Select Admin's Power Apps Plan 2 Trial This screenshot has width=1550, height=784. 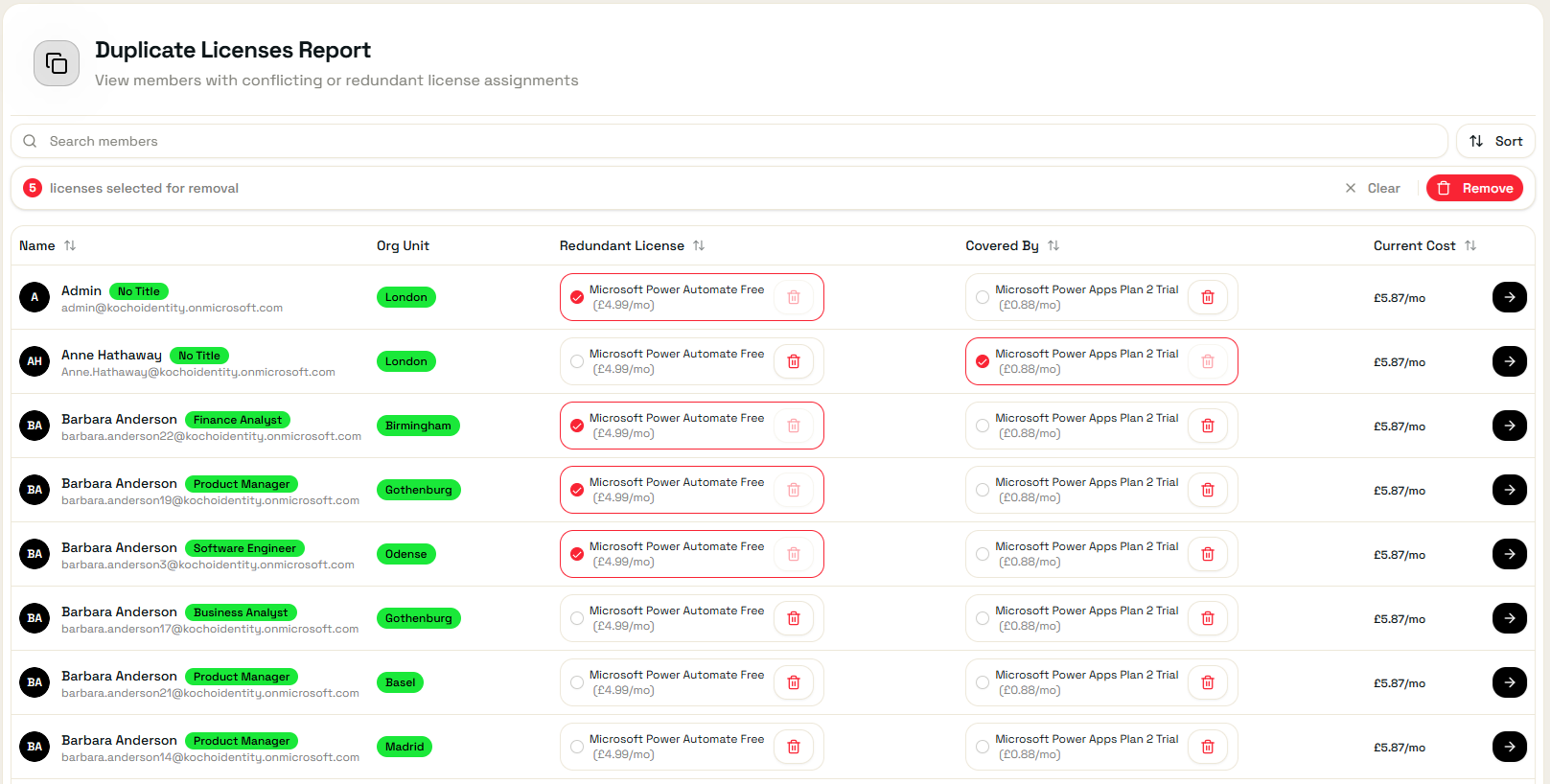(983, 297)
